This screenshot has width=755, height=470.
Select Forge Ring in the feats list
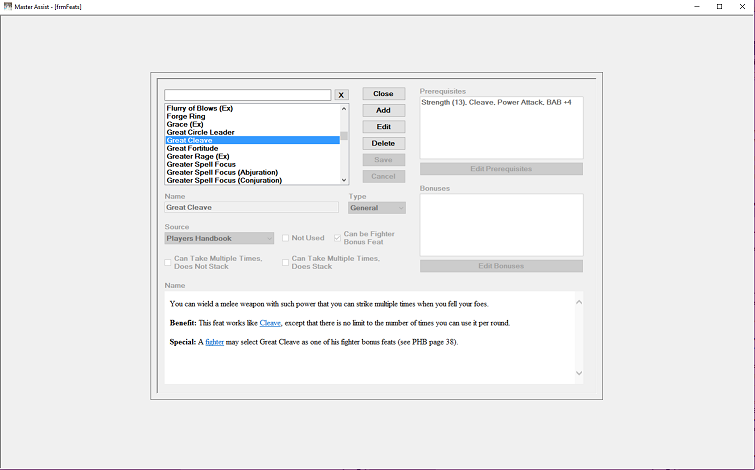coord(252,117)
